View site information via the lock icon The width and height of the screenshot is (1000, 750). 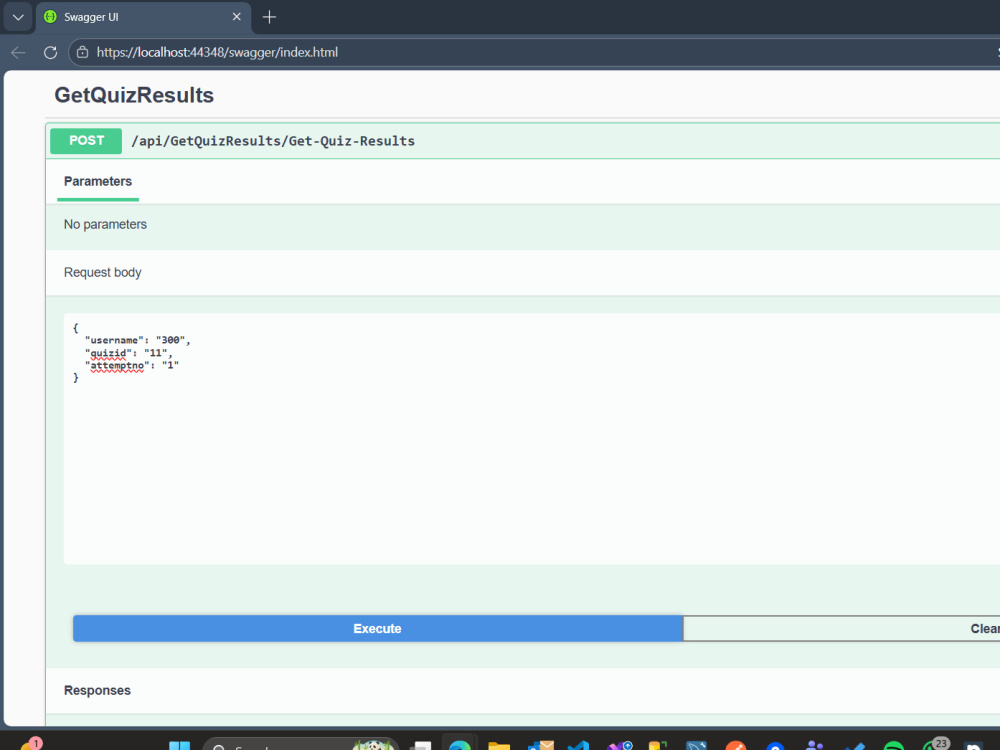82,52
